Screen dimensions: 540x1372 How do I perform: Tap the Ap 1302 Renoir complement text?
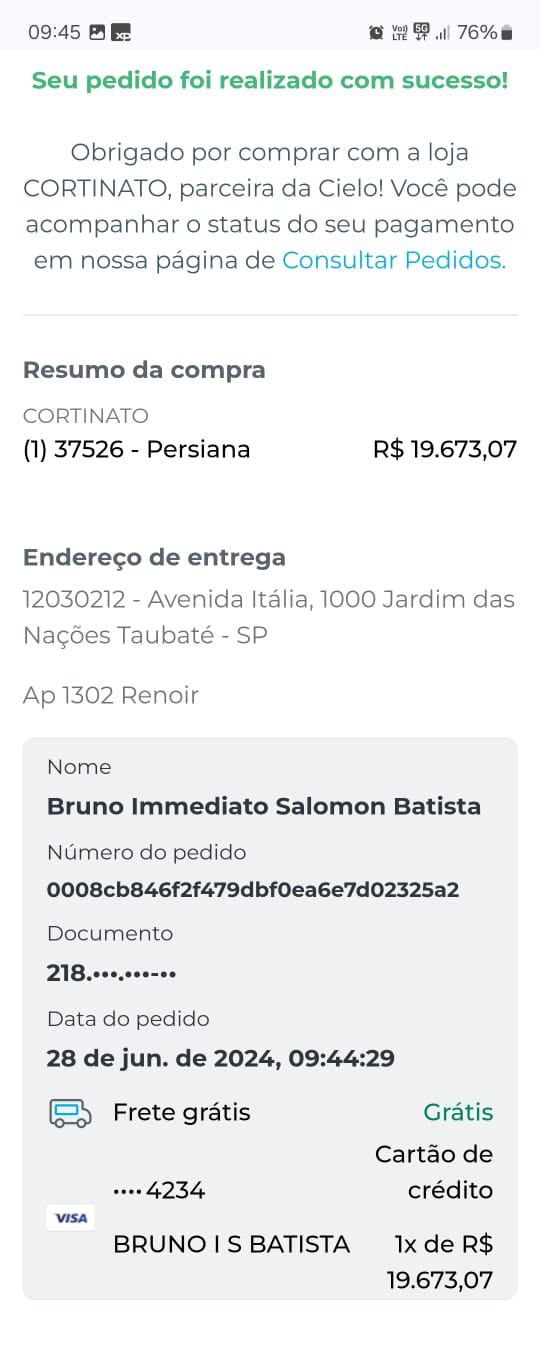coord(111,695)
